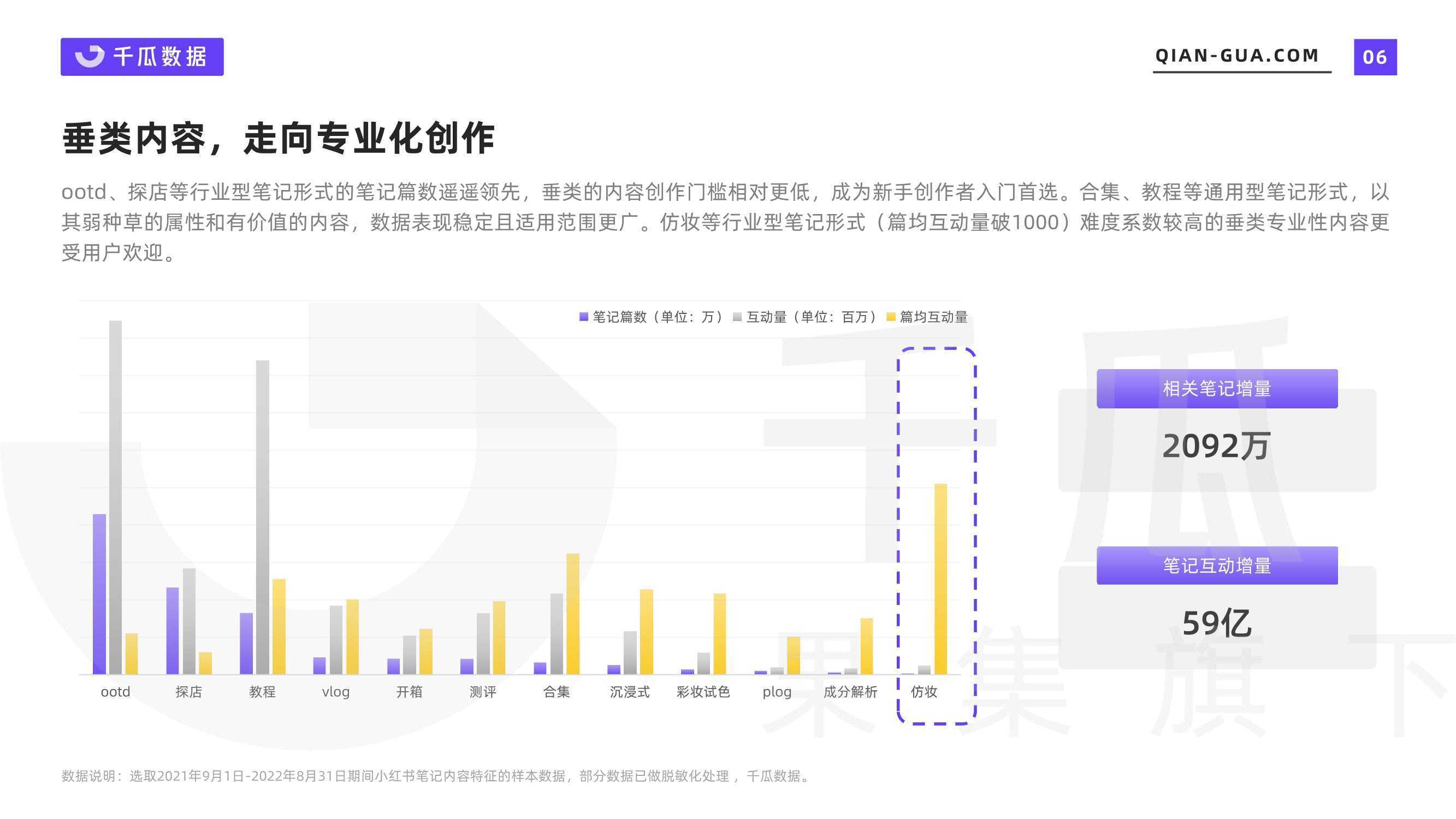Image resolution: width=1456 pixels, height=819 pixels.
Task: Click the yellow 成分解析 bar
Action: [x=867, y=646]
